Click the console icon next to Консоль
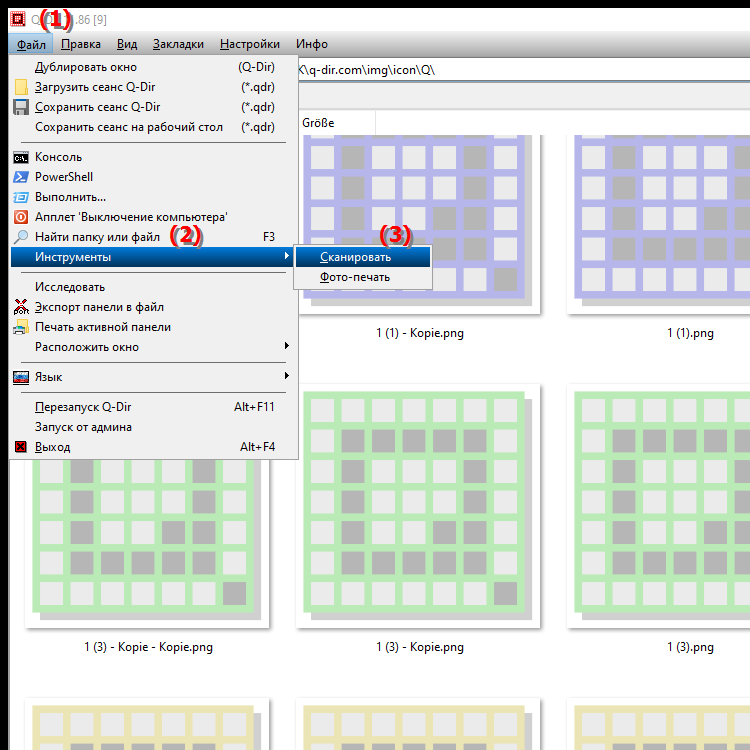Image resolution: width=750 pixels, height=750 pixels. tap(21, 157)
